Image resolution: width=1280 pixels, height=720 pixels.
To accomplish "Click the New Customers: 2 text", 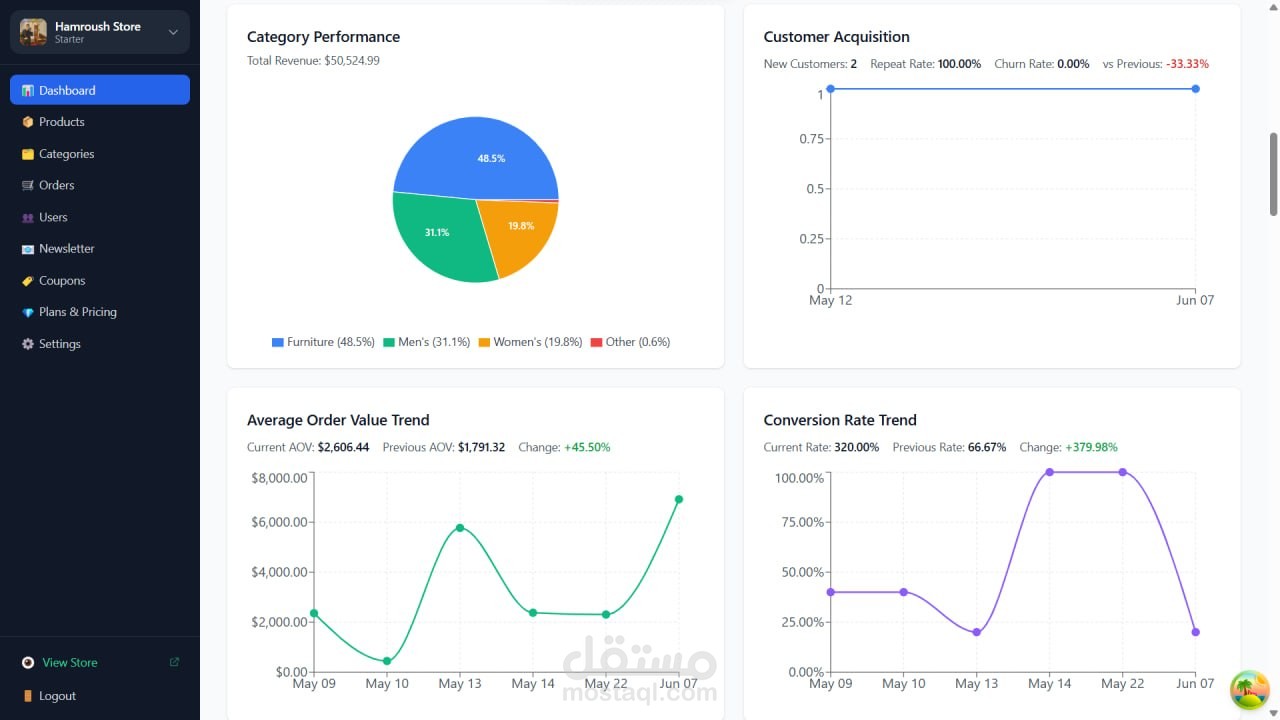I will click(x=810, y=64).
